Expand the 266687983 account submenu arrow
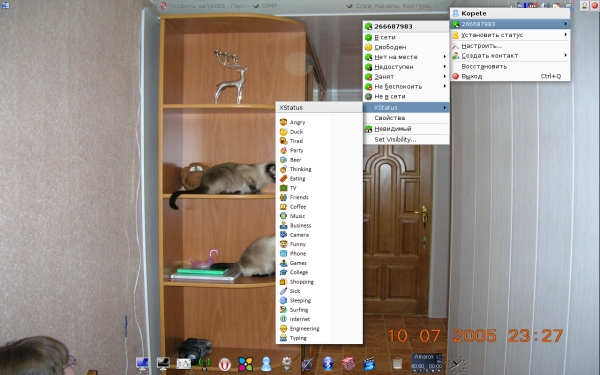 [566, 24]
